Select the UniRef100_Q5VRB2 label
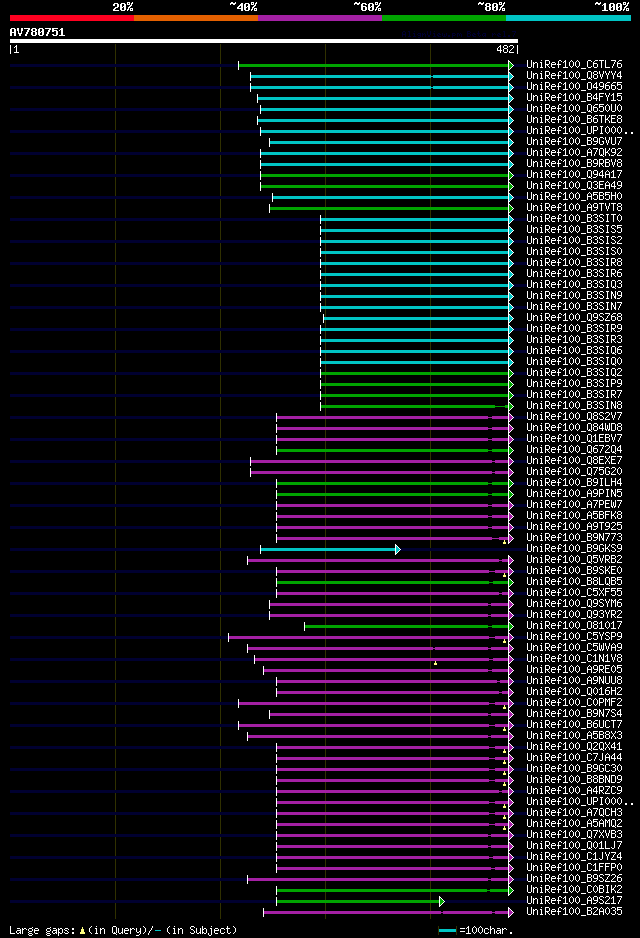Screen dimensions: 640x938 pos(574,559)
